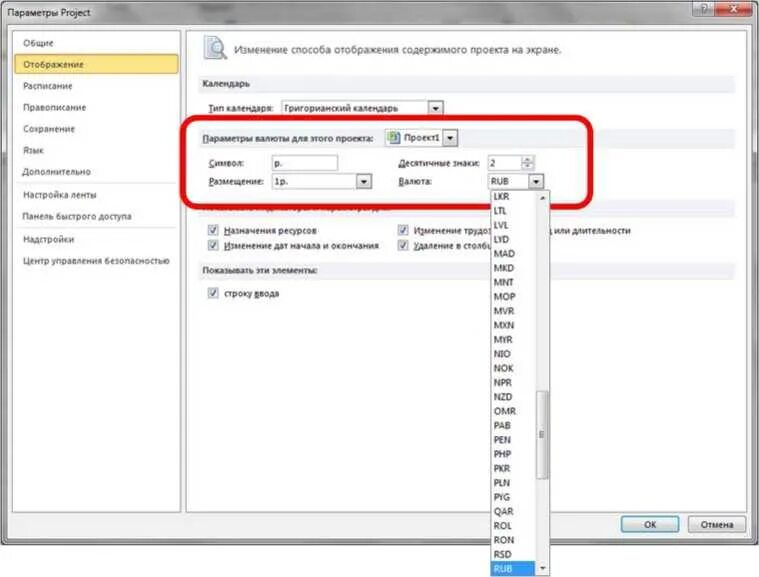Image resolution: width=759 pixels, height=577 pixels.
Task: Select NIO in currency list
Action: (513, 354)
